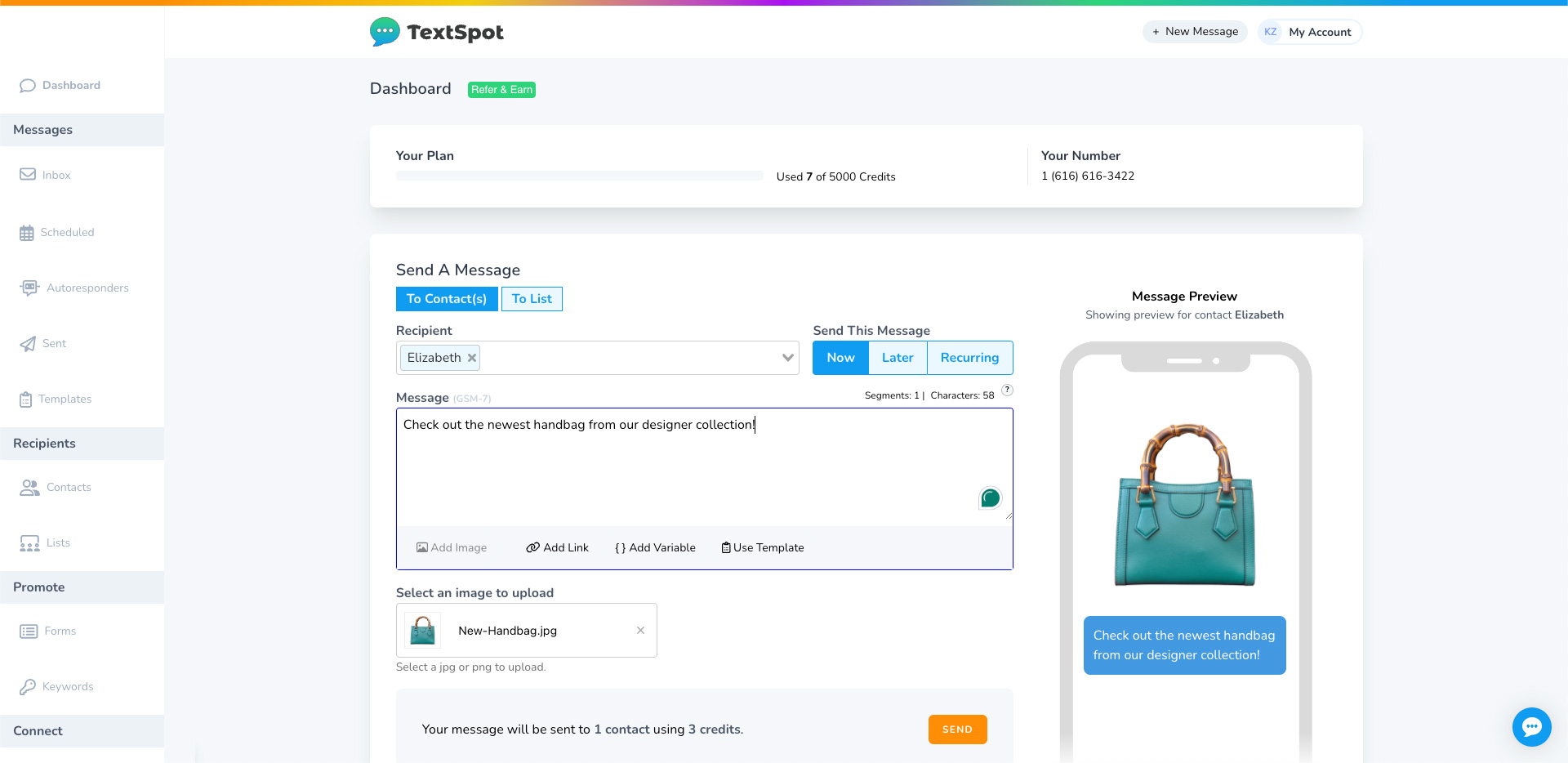The height and width of the screenshot is (763, 1568).
Task: Switch sending mode to Later
Action: click(897, 357)
